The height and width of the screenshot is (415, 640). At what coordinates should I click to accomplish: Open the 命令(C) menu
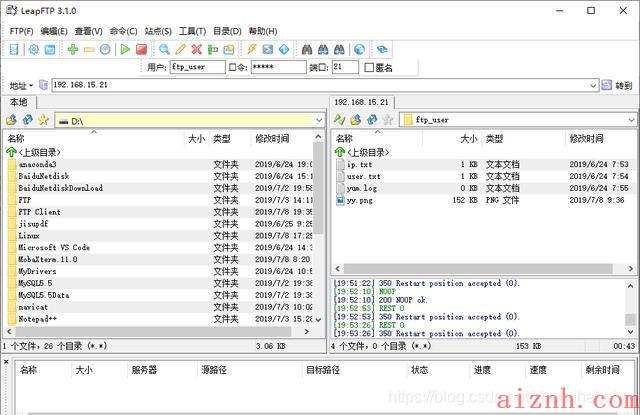[123, 31]
